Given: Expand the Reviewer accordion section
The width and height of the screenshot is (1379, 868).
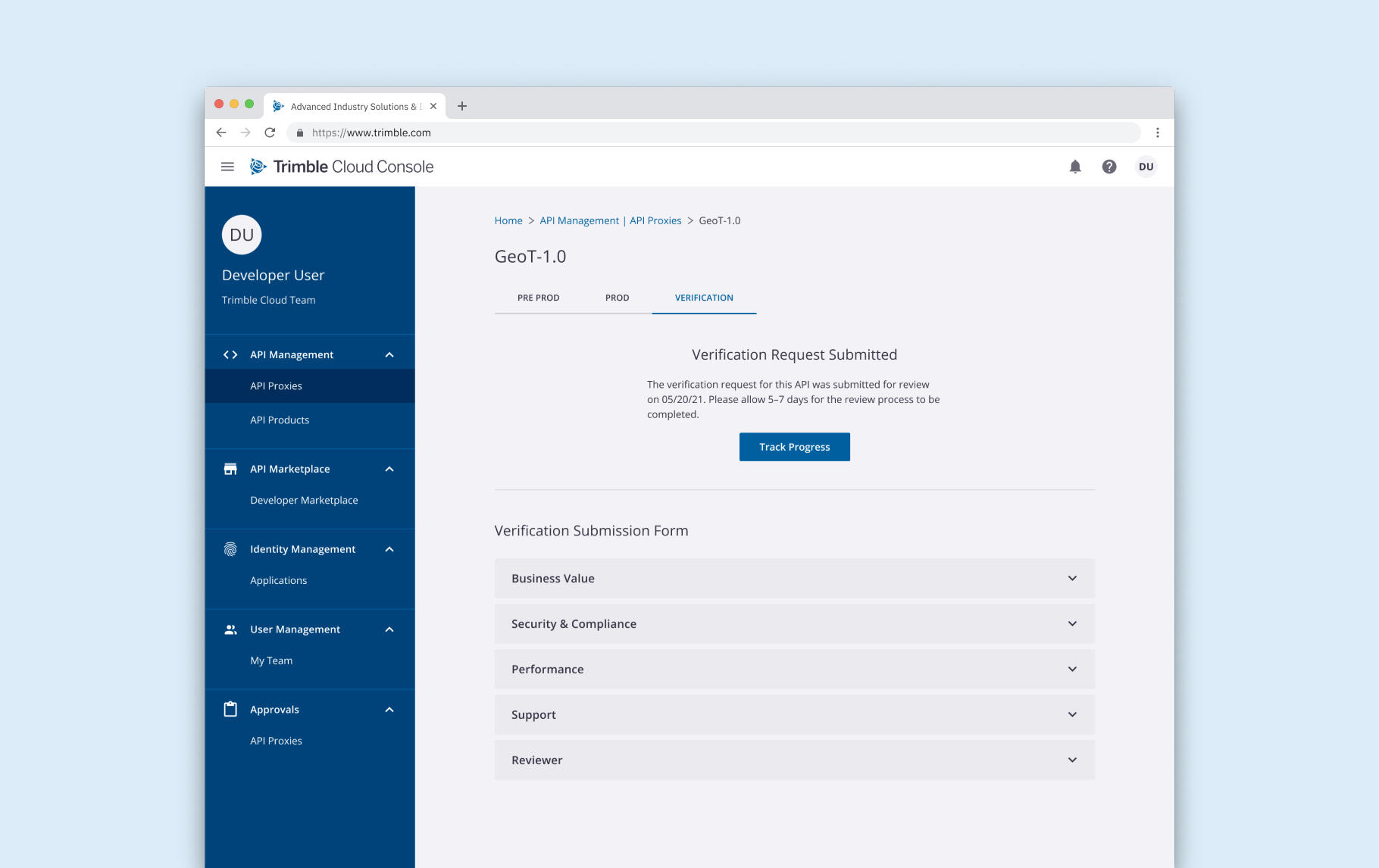Looking at the screenshot, I should pos(794,760).
